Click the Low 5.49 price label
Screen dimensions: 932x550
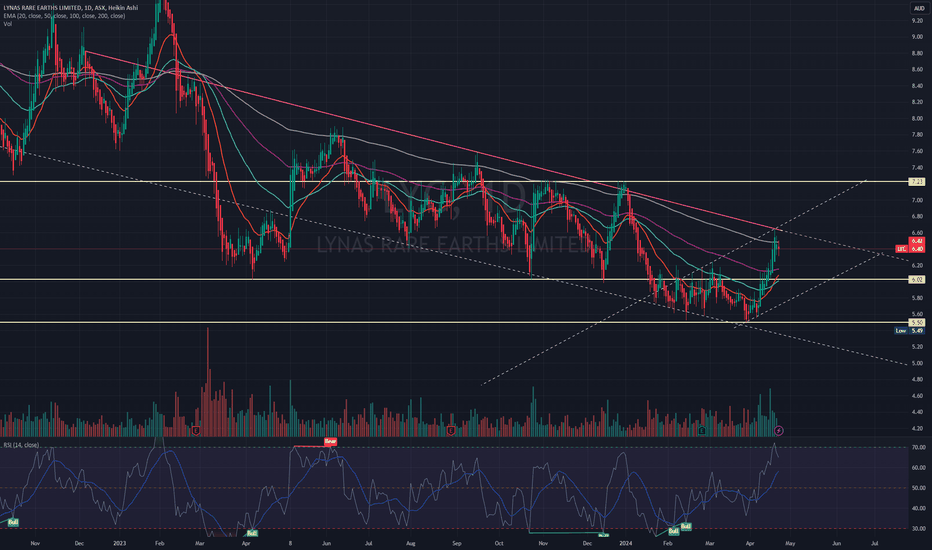click(x=909, y=330)
